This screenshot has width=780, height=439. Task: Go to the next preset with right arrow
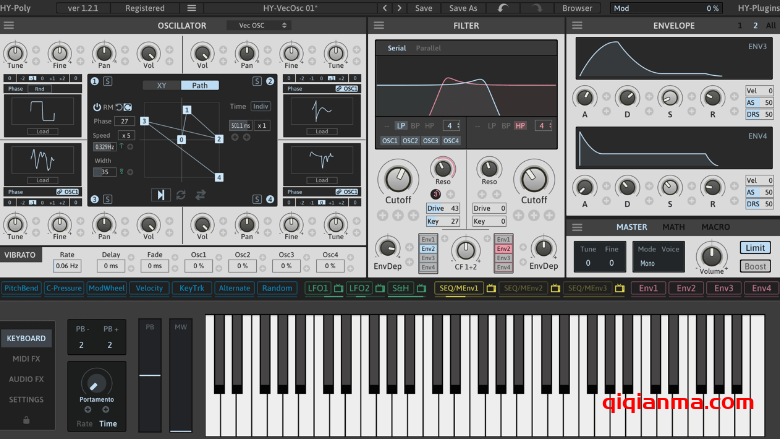(397, 8)
